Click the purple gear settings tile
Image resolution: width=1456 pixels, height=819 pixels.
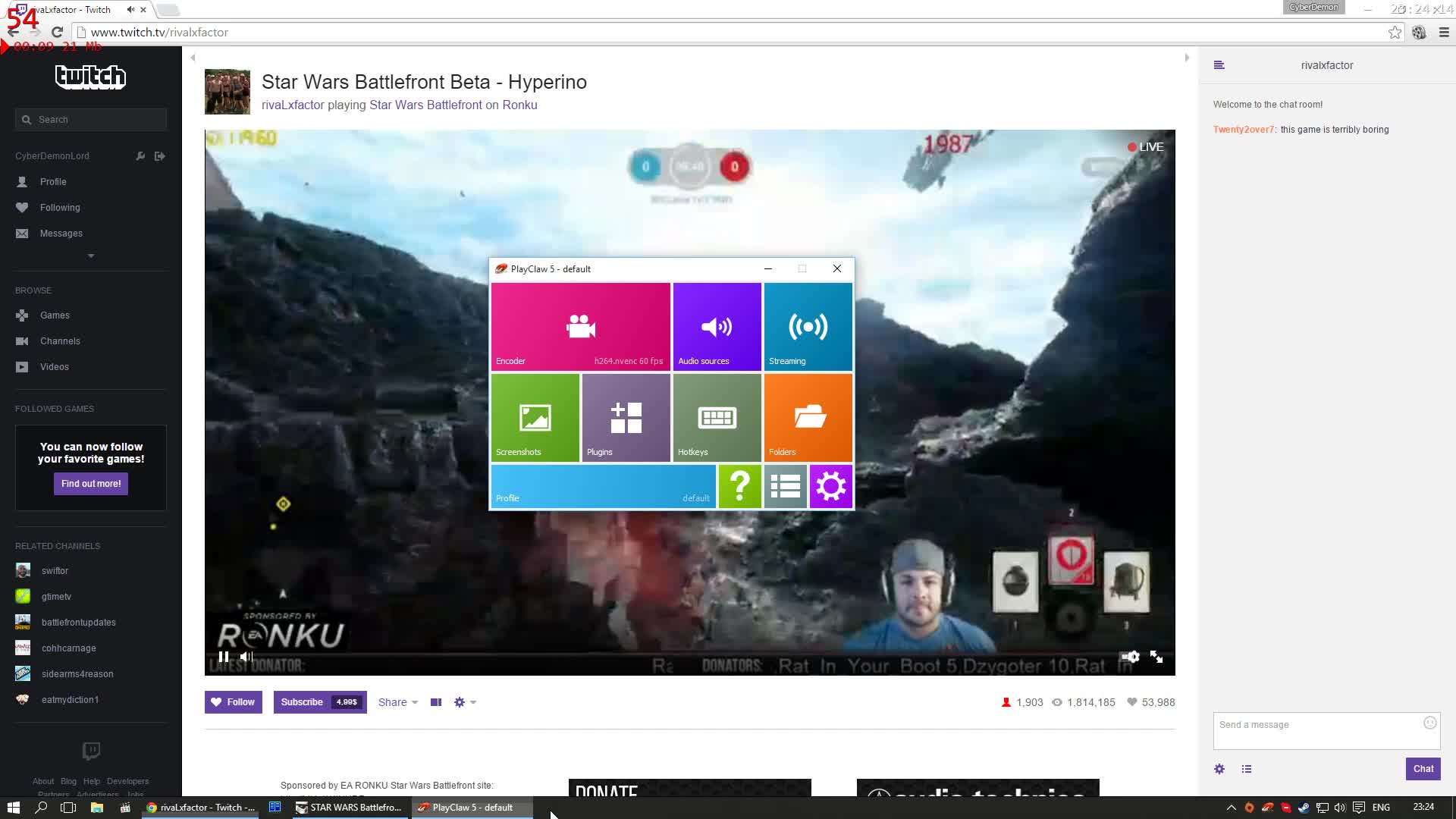(x=830, y=486)
